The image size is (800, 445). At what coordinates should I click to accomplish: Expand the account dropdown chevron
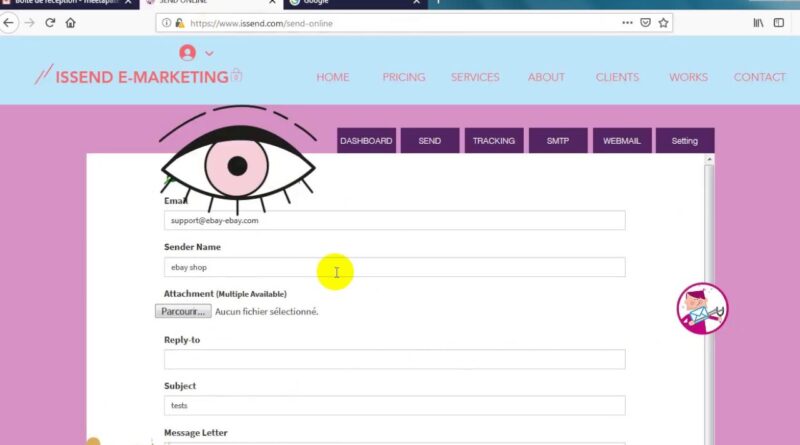[209, 53]
